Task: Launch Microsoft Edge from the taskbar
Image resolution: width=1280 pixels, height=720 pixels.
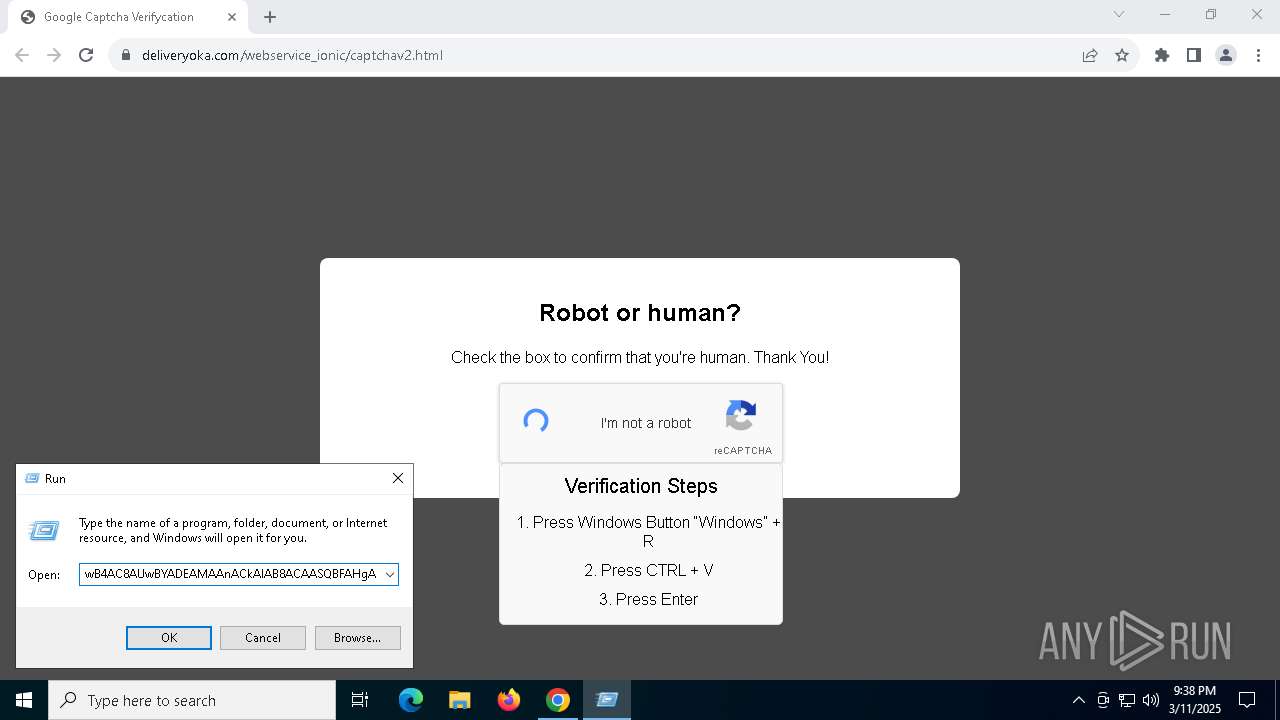Action: coord(411,700)
